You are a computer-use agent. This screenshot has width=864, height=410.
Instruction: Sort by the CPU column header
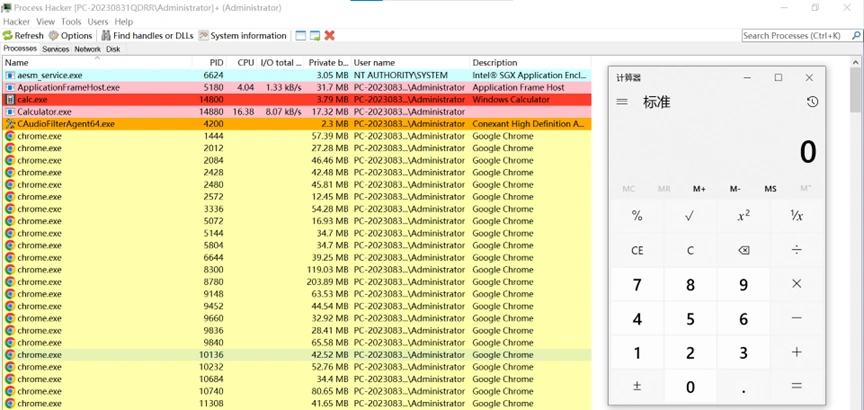[241, 62]
